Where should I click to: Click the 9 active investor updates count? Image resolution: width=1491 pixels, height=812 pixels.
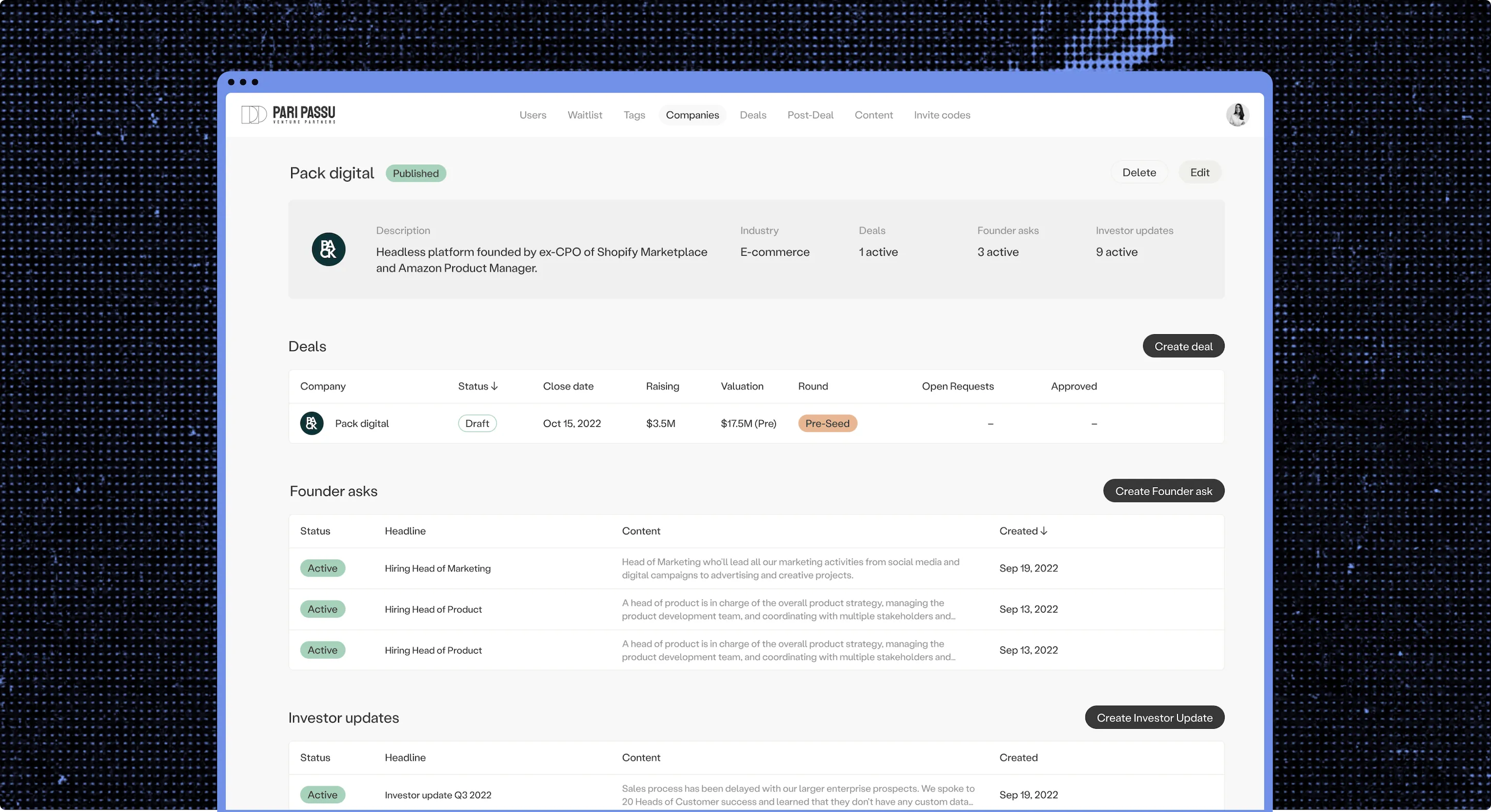pyautogui.click(x=1116, y=252)
